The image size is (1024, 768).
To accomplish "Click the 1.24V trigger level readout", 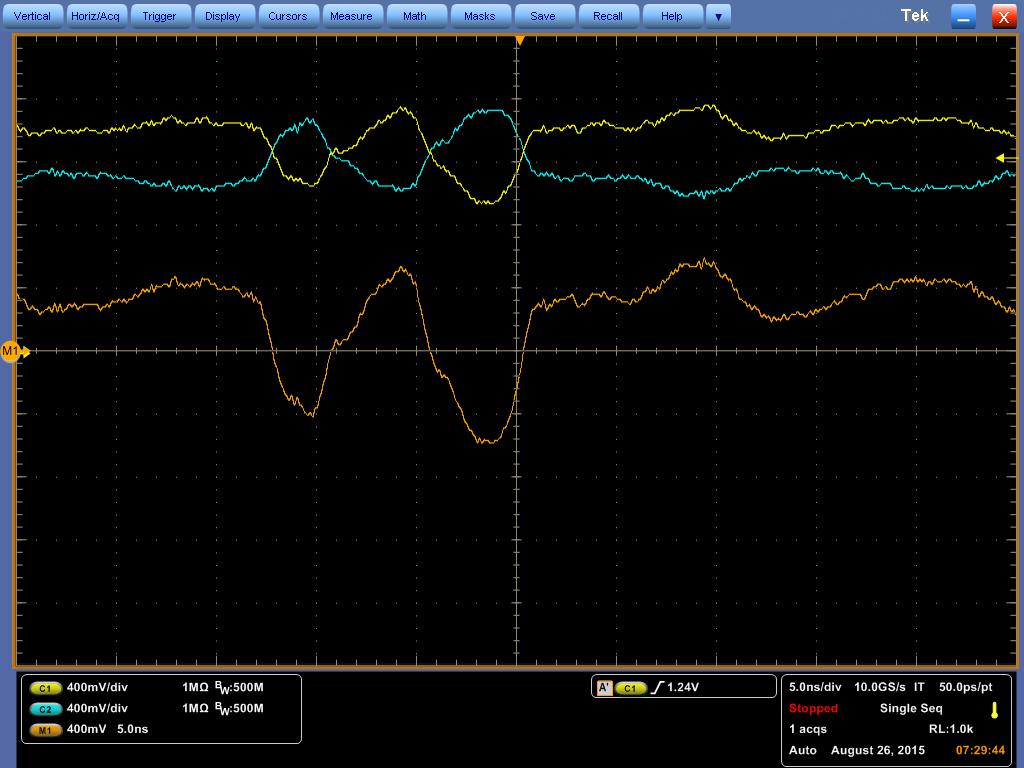I will (x=683, y=687).
